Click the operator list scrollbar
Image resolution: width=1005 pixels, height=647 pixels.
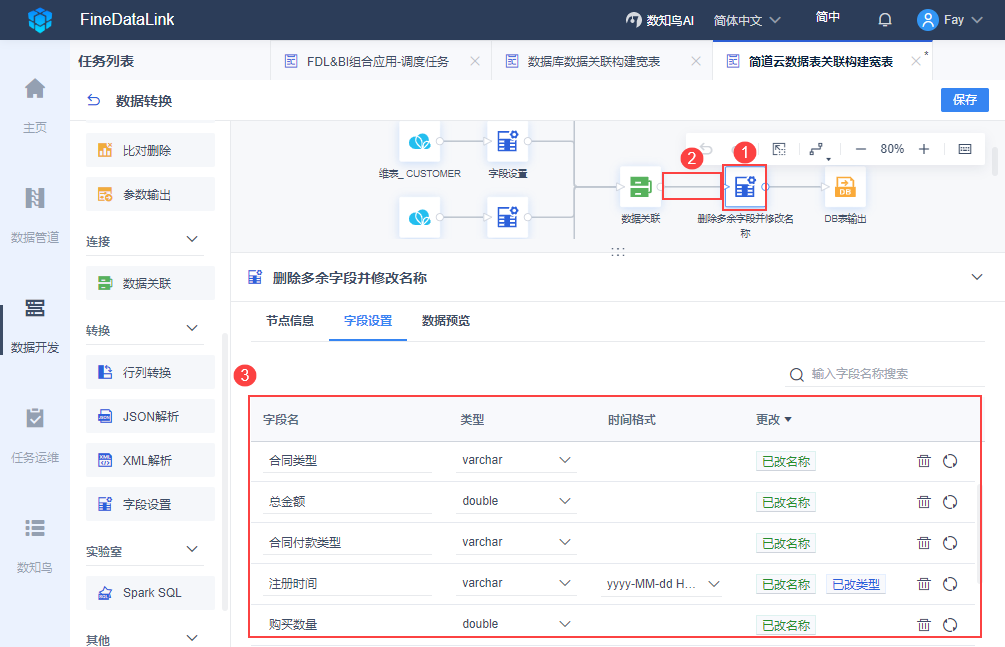(224, 471)
